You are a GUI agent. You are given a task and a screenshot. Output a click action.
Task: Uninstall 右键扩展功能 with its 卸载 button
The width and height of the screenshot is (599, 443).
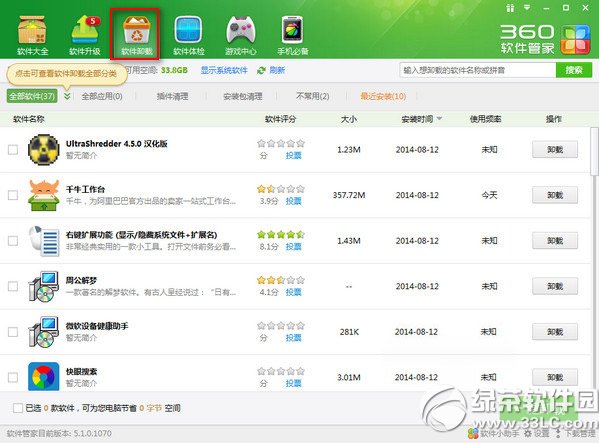click(x=555, y=241)
